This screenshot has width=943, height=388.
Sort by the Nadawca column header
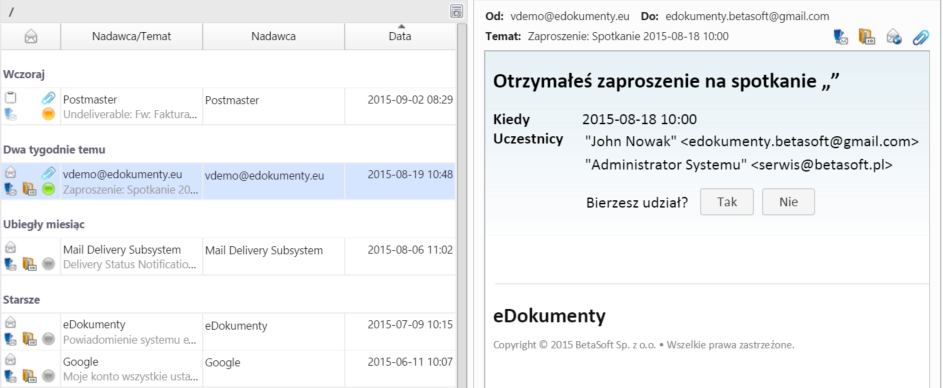click(274, 36)
